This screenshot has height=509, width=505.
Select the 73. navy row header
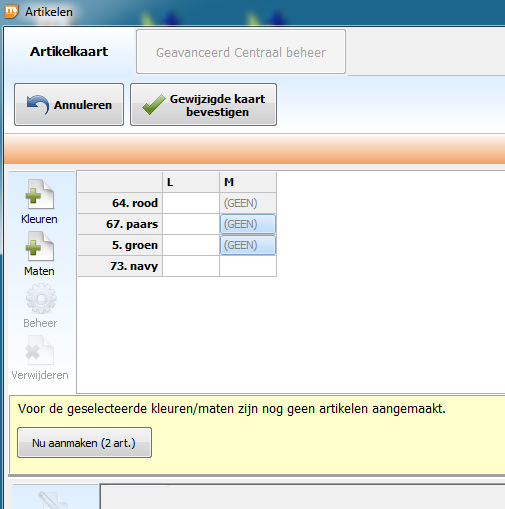(120, 266)
